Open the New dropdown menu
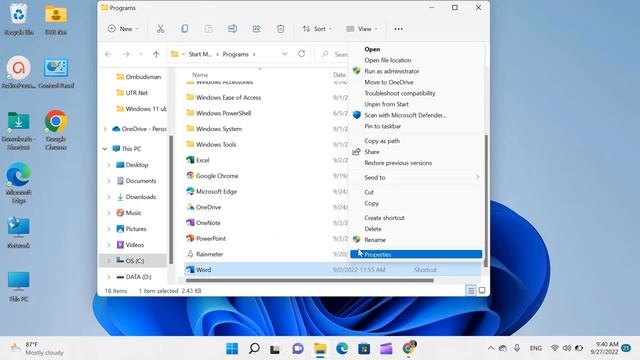This screenshot has height=360, width=640. coord(123,29)
